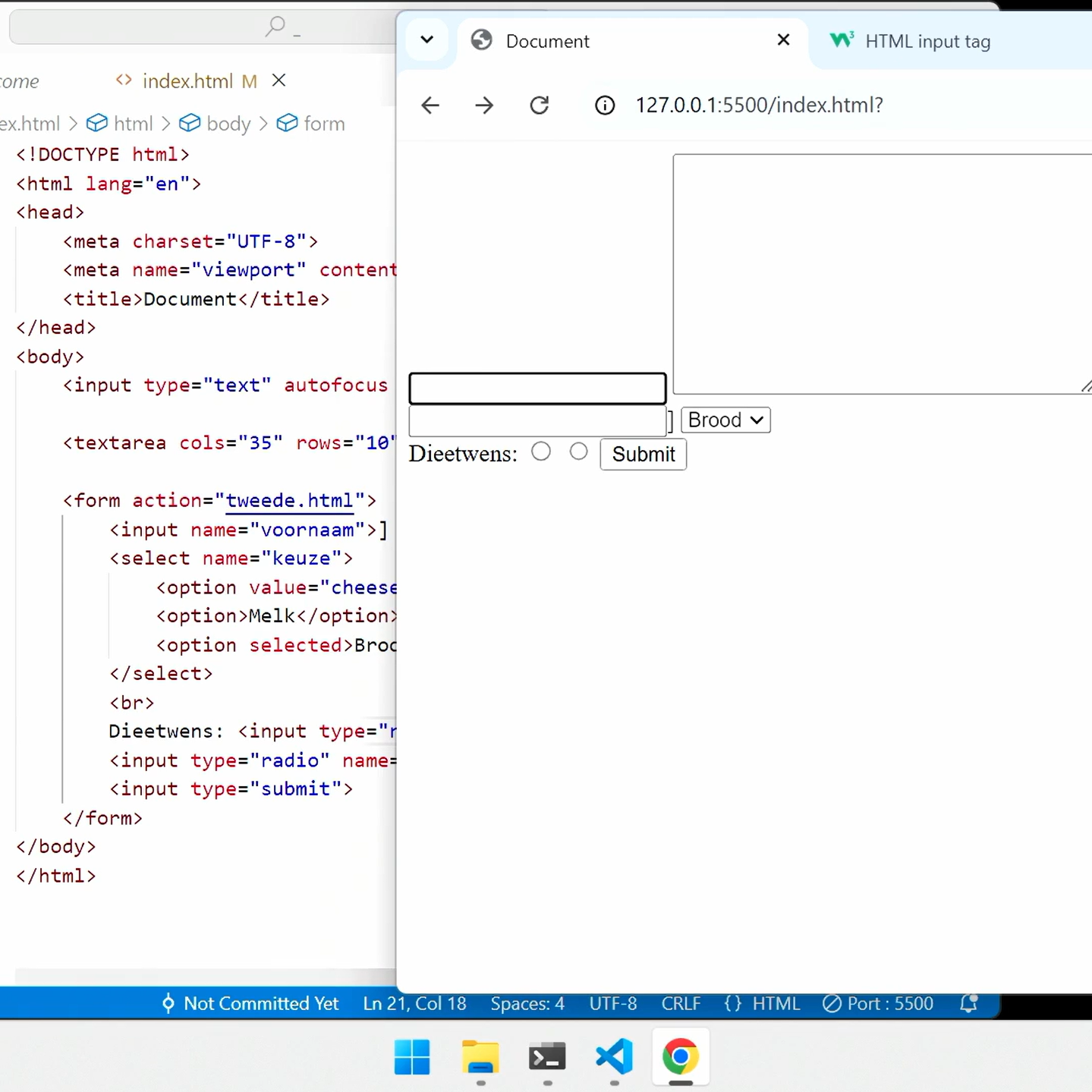This screenshot has height=1092, width=1092.
Task: Select the first Dieetwens radio button
Action: pos(541,452)
